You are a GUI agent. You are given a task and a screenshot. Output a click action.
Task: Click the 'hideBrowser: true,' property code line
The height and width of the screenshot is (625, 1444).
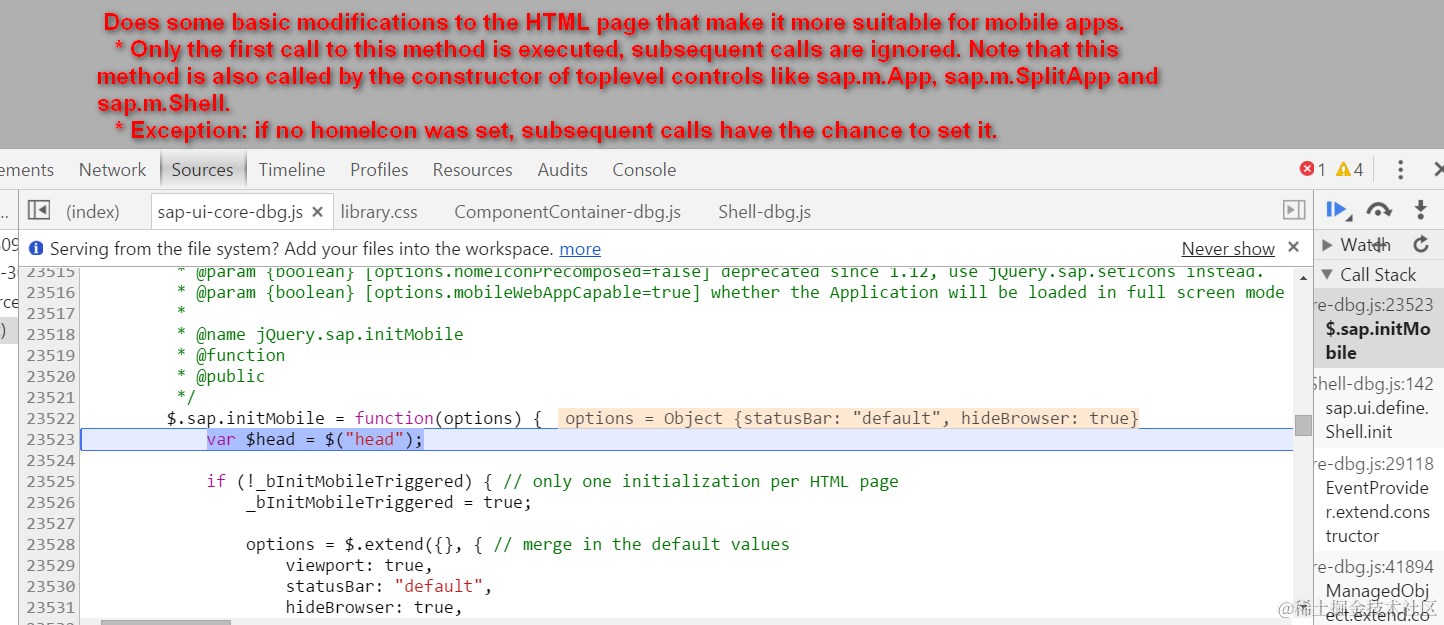pyautogui.click(x=374, y=607)
